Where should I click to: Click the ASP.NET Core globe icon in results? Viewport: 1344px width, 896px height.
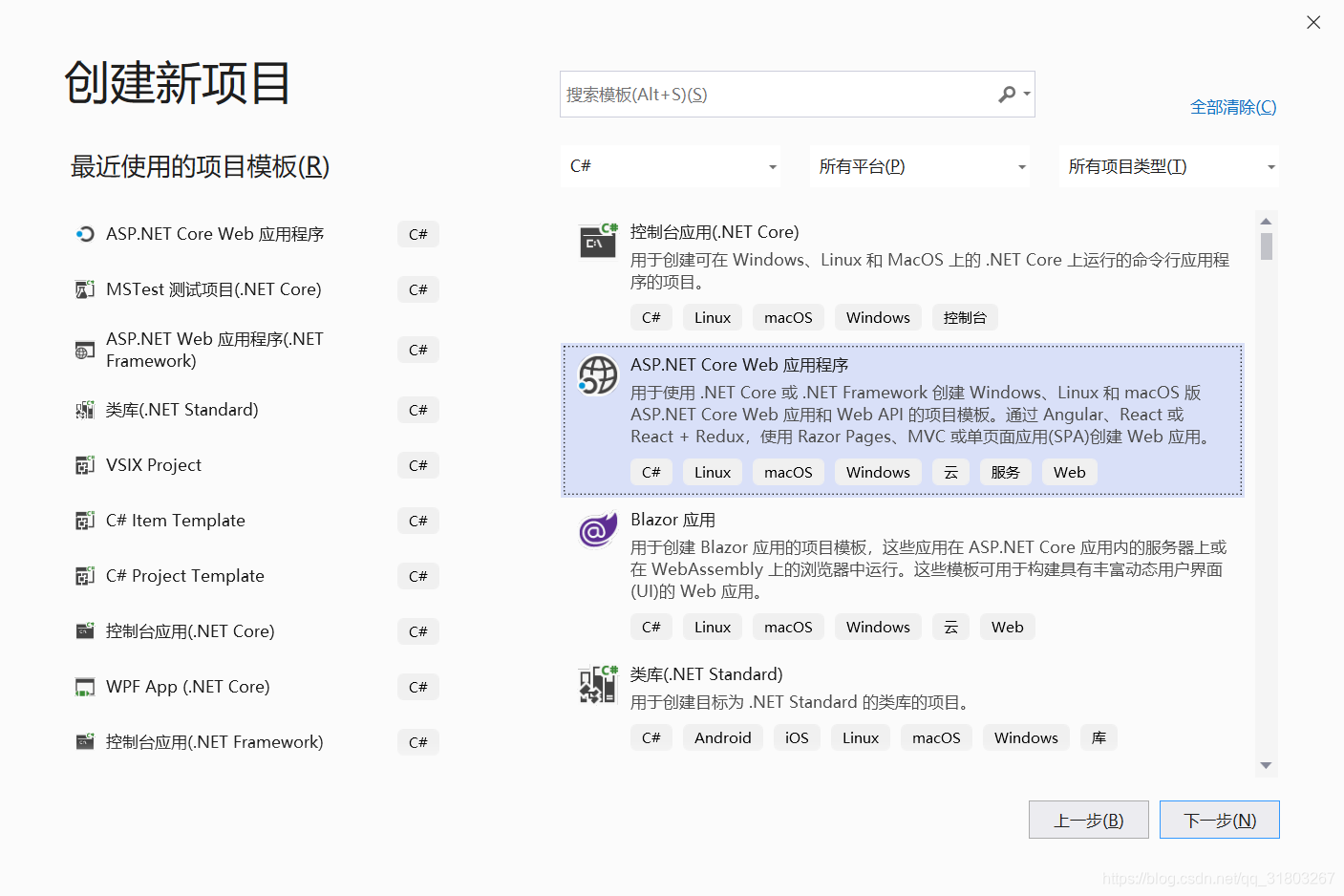click(598, 374)
